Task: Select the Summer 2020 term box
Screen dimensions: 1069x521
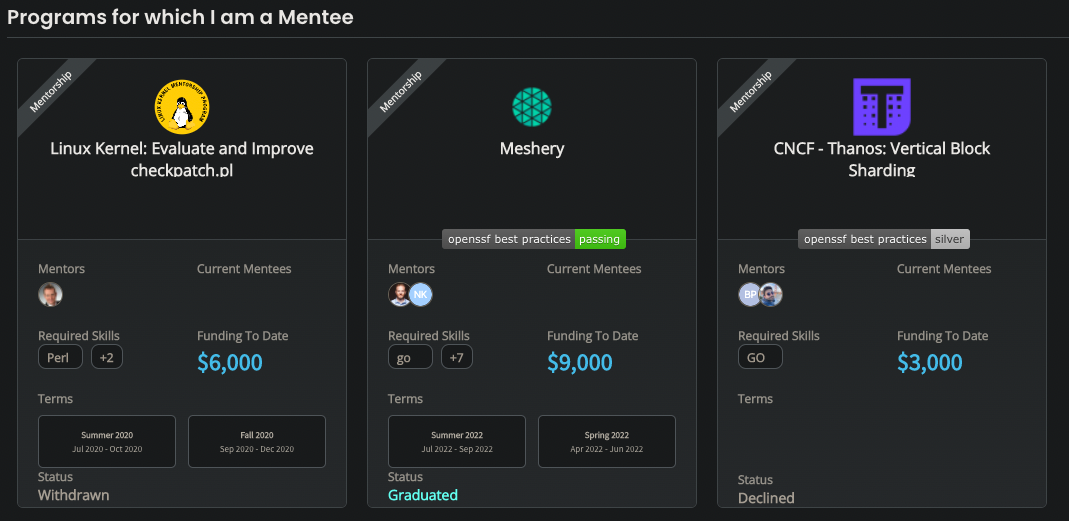Action: (x=107, y=441)
